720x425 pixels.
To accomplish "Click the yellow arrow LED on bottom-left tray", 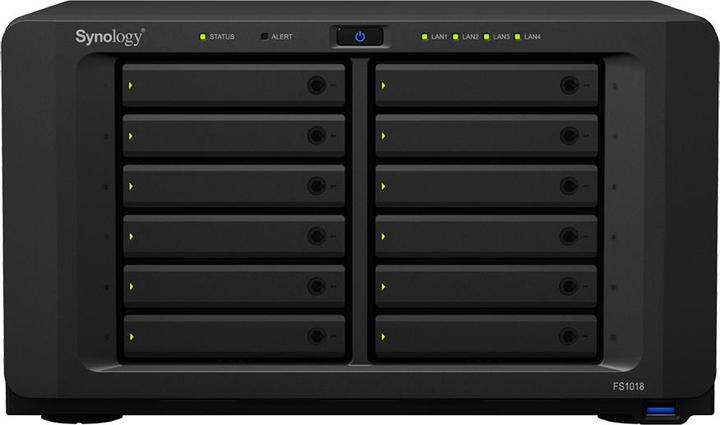I will pyautogui.click(x=131, y=337).
